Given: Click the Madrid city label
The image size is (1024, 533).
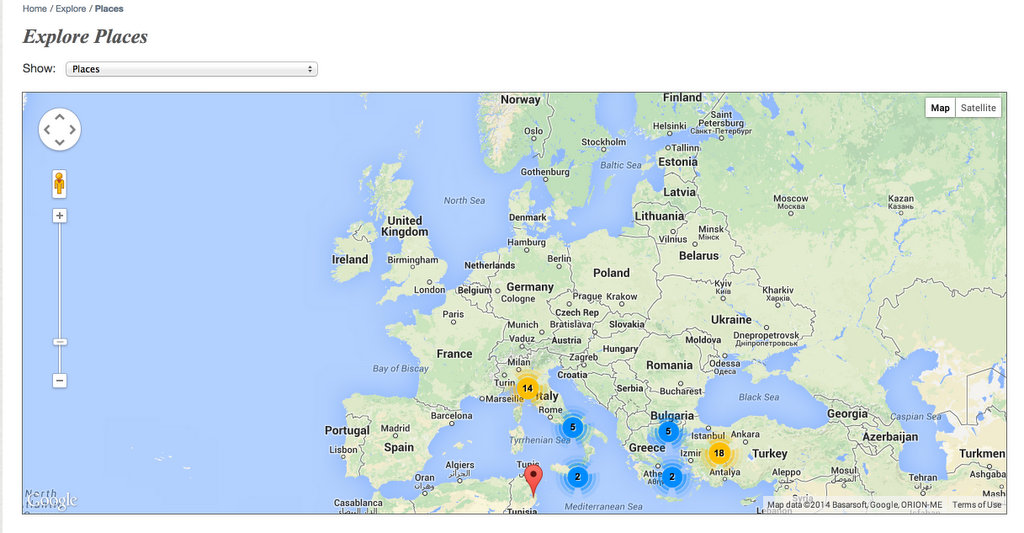Looking at the screenshot, I should click(395, 428).
